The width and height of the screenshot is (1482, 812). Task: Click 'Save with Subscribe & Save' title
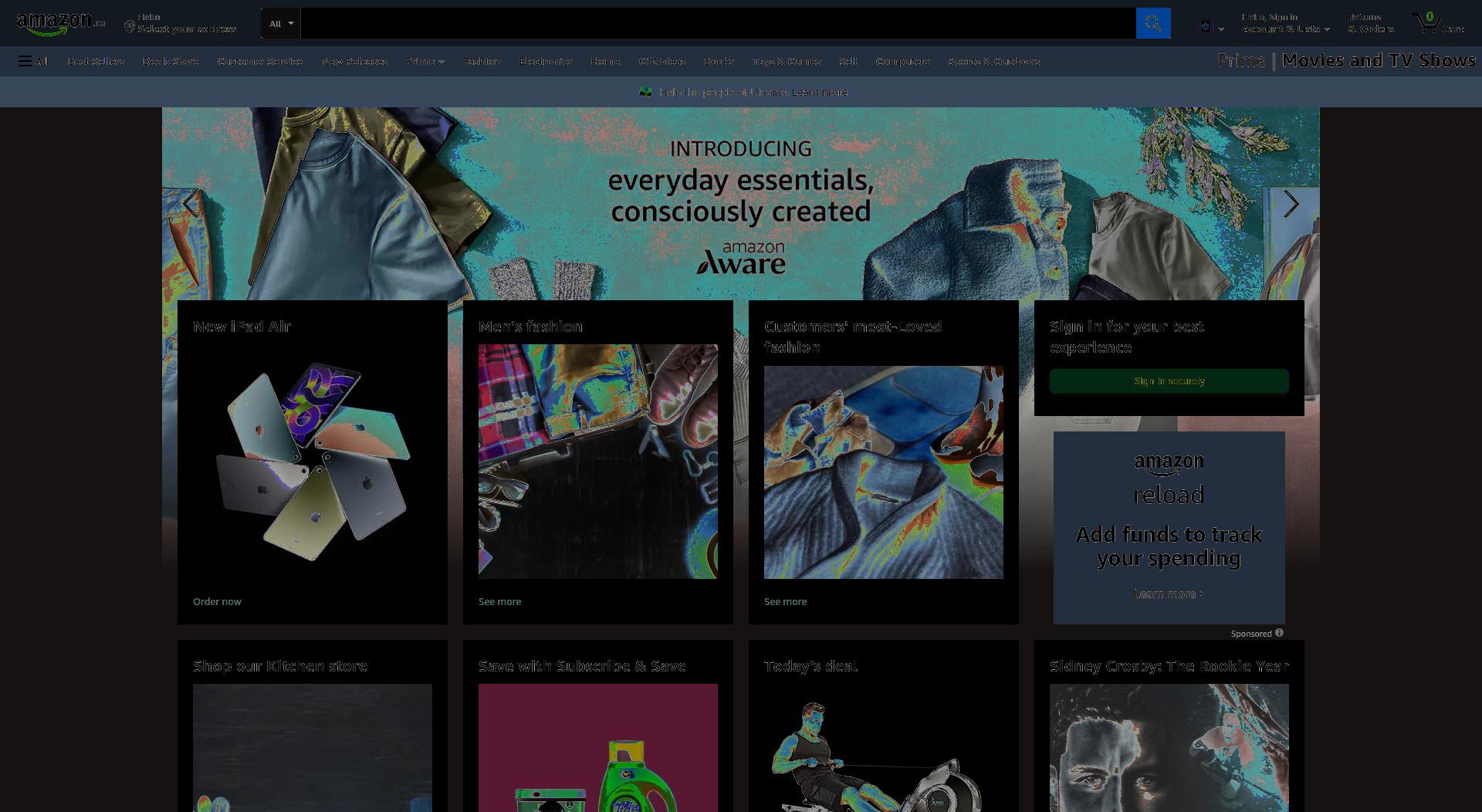tap(582, 666)
